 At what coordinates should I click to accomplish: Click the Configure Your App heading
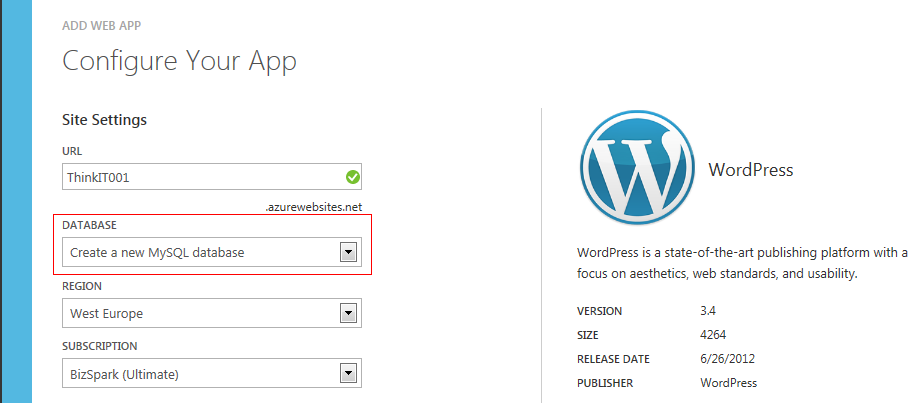click(179, 62)
